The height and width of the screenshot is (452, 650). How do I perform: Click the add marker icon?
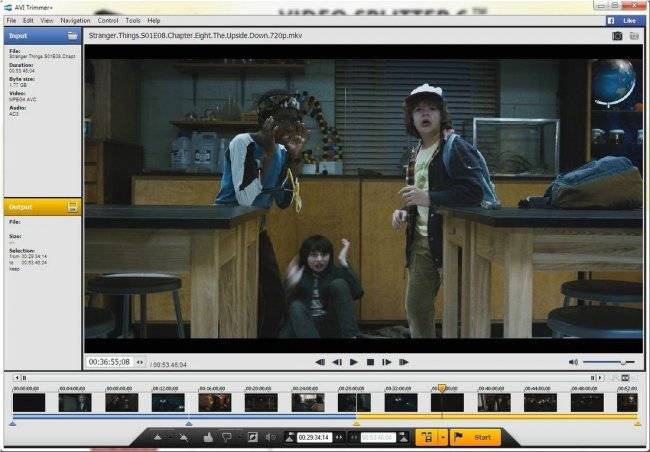[158, 437]
